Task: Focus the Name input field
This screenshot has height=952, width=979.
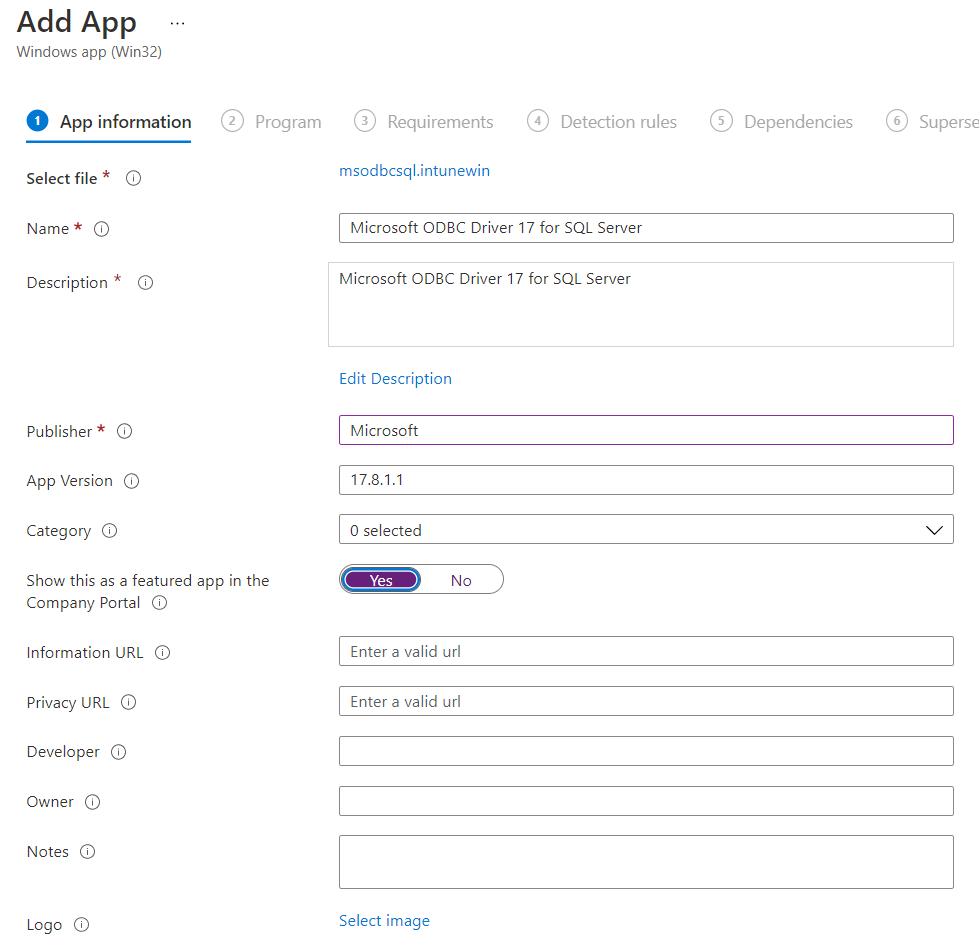Action: pyautogui.click(x=646, y=228)
